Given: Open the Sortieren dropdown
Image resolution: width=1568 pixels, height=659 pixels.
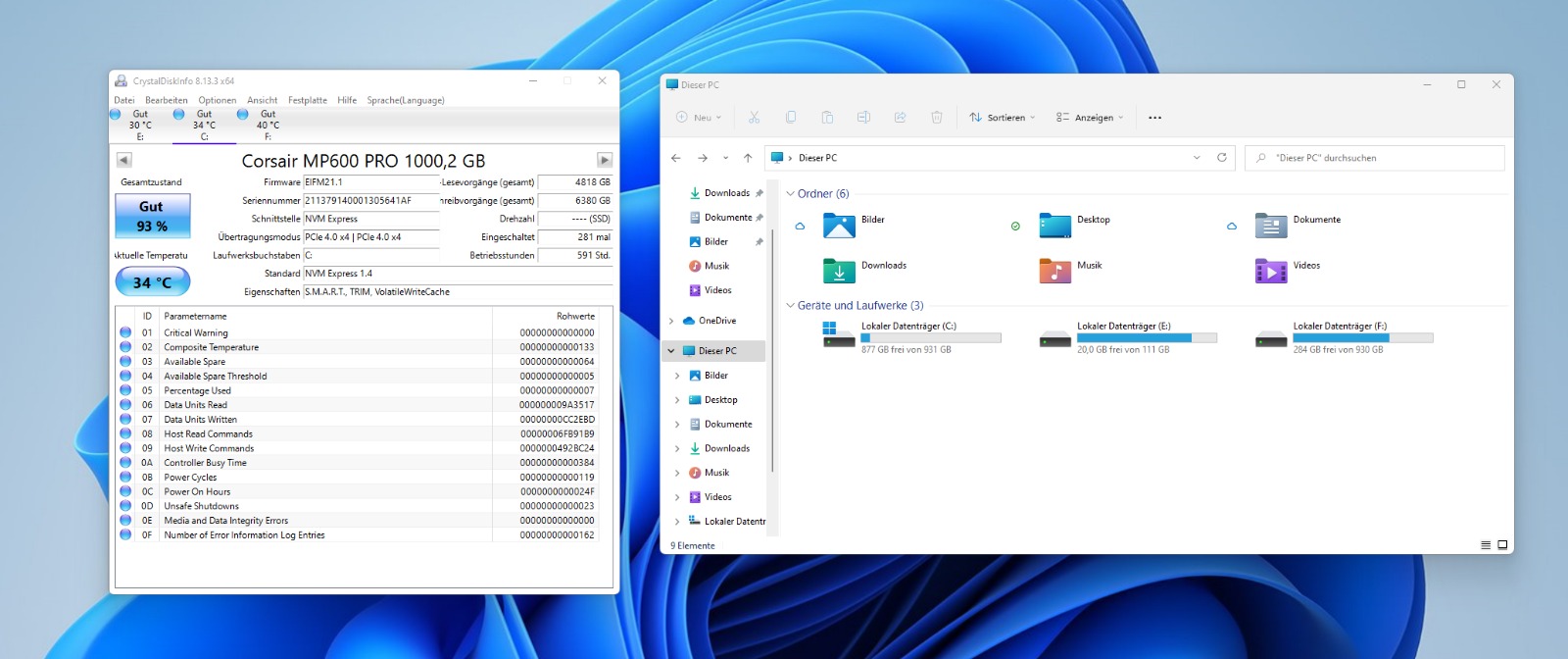Looking at the screenshot, I should [1002, 118].
